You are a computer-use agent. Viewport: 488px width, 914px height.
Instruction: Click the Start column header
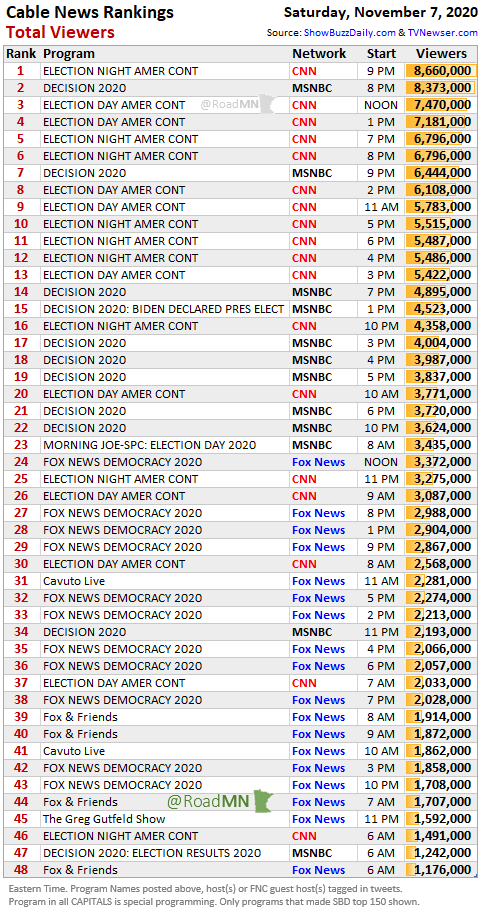point(381,54)
